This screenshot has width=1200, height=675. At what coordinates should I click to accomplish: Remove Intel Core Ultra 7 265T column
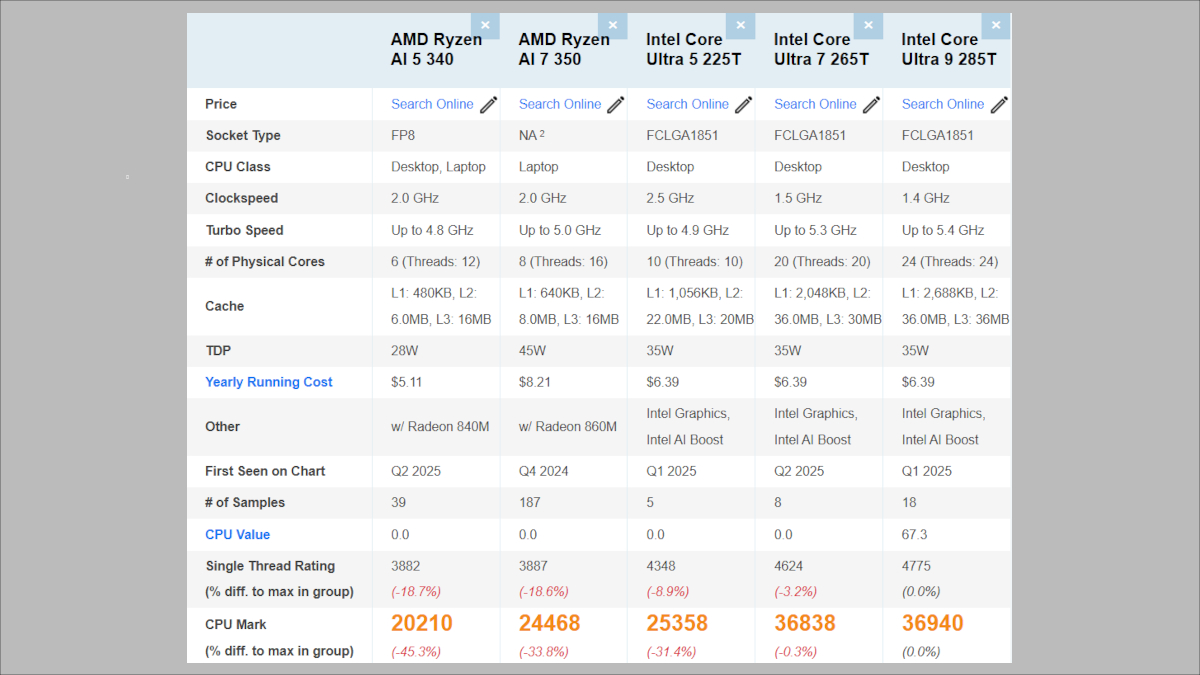pyautogui.click(x=868, y=26)
